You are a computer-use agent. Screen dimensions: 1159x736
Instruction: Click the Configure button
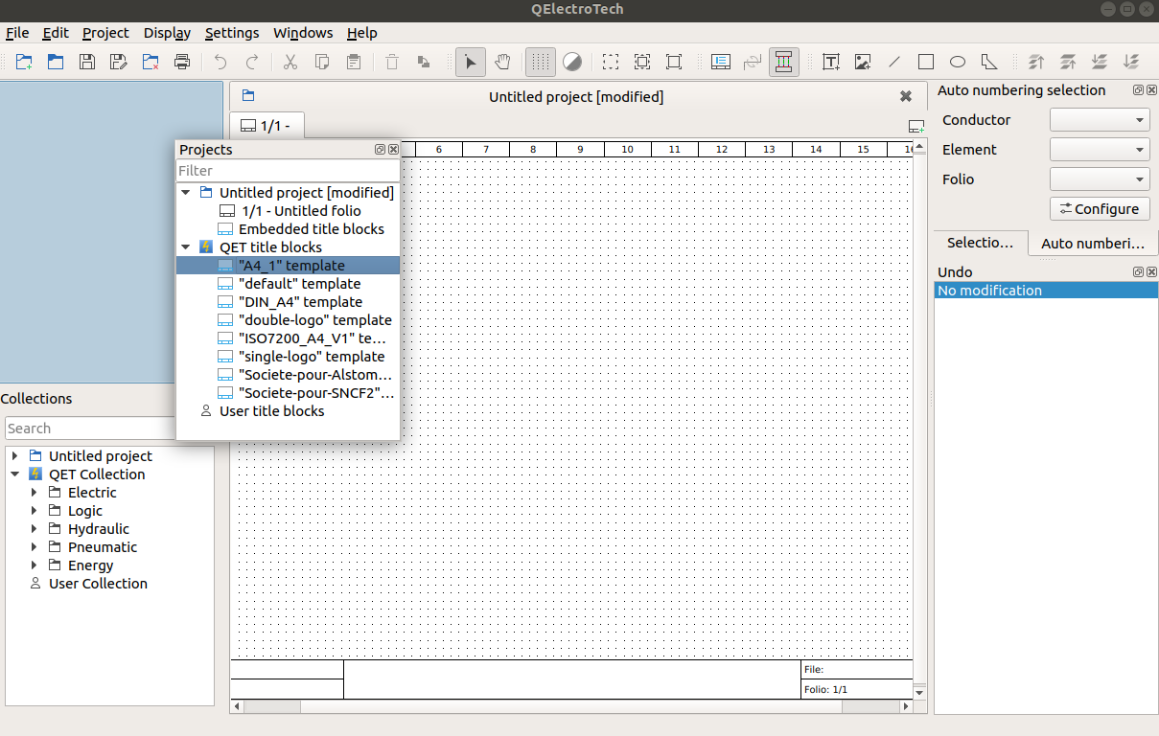pos(1099,209)
